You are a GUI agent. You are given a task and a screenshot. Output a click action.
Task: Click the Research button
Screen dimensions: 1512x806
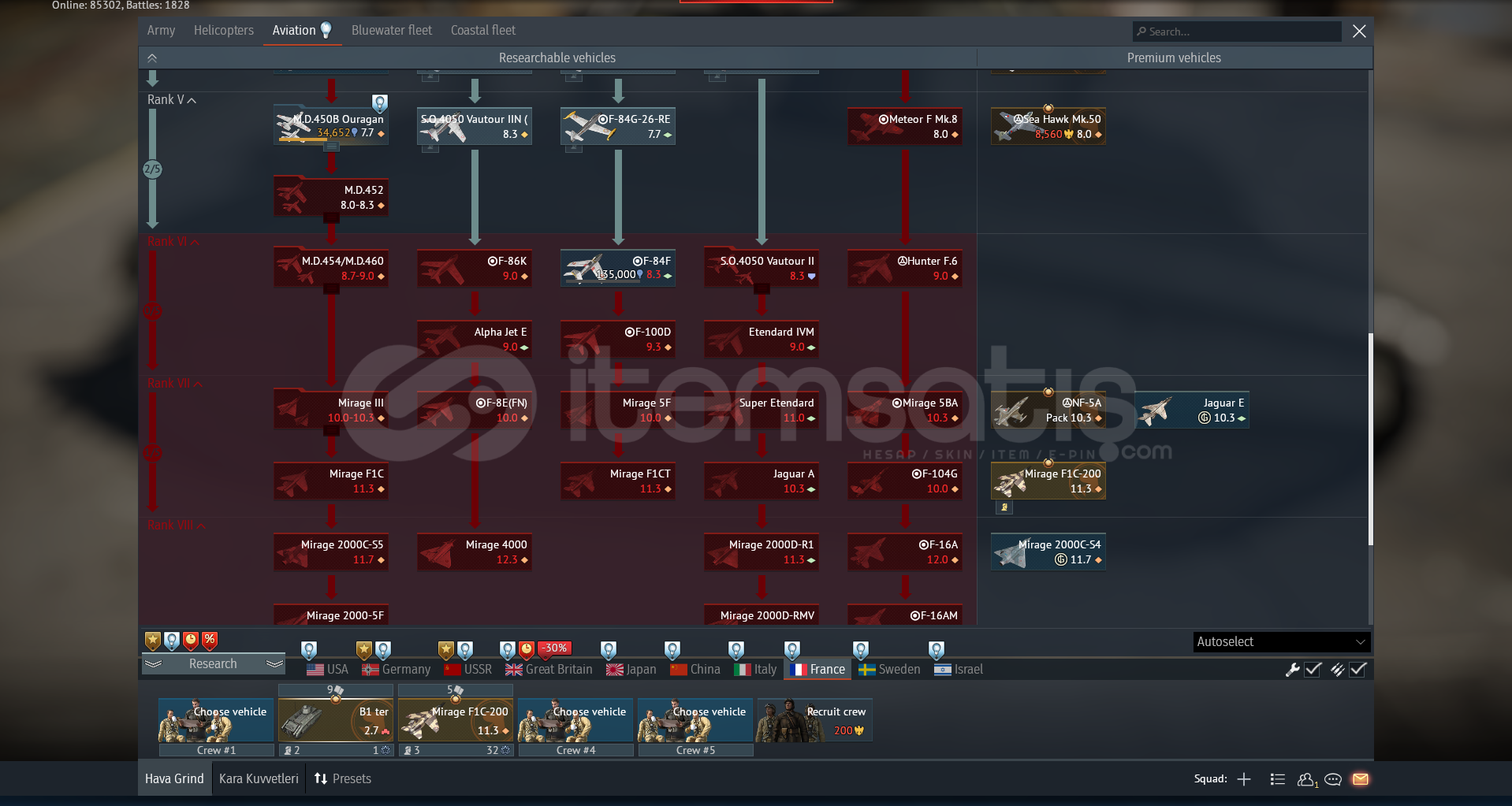213,664
